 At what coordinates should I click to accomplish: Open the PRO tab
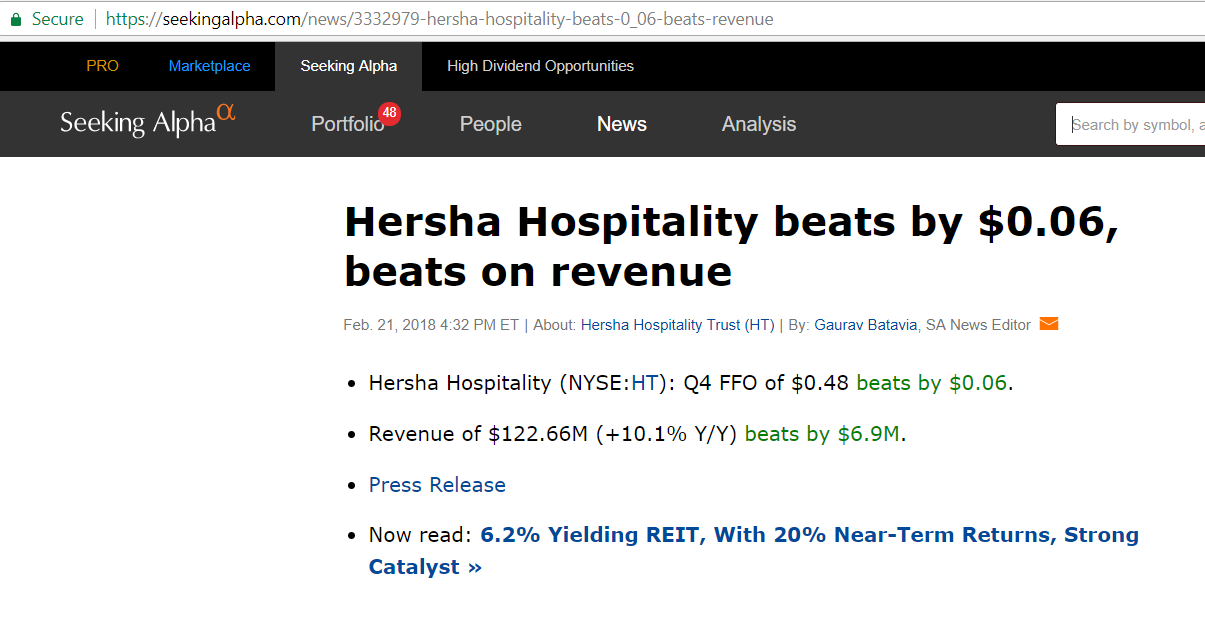click(102, 66)
